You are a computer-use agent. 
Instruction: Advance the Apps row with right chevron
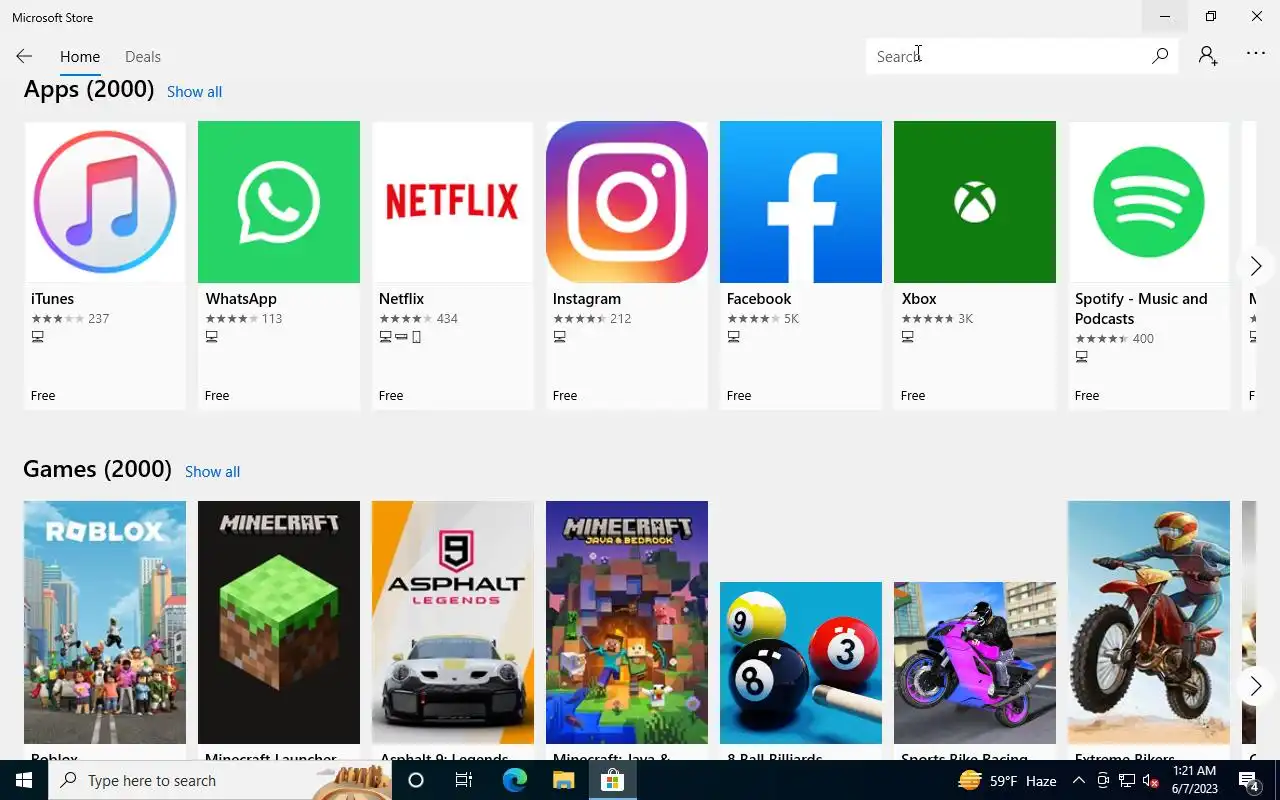1256,266
